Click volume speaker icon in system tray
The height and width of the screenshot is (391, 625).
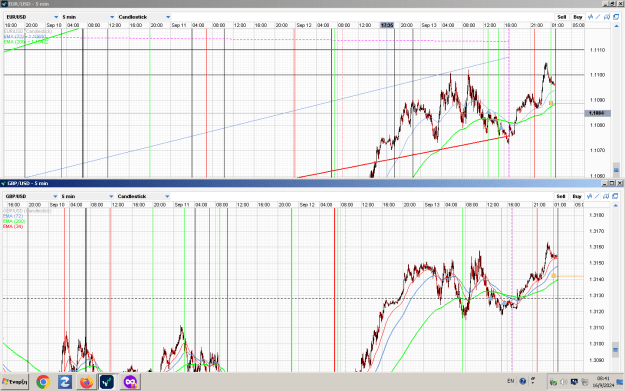coord(564,382)
